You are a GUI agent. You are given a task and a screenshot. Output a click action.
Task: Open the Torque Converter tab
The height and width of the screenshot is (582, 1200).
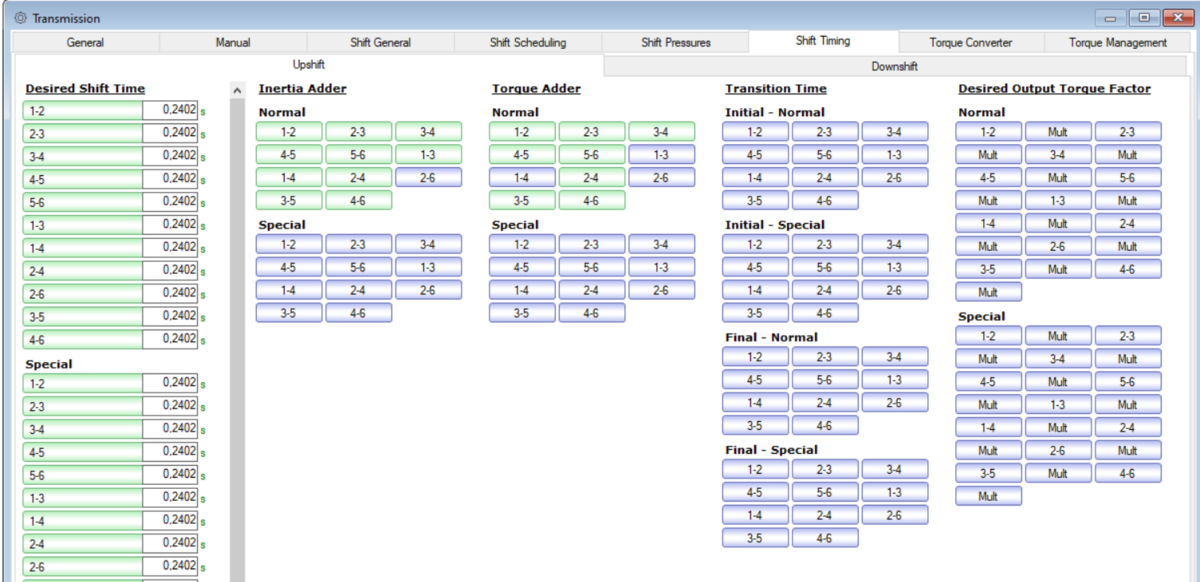[970, 43]
